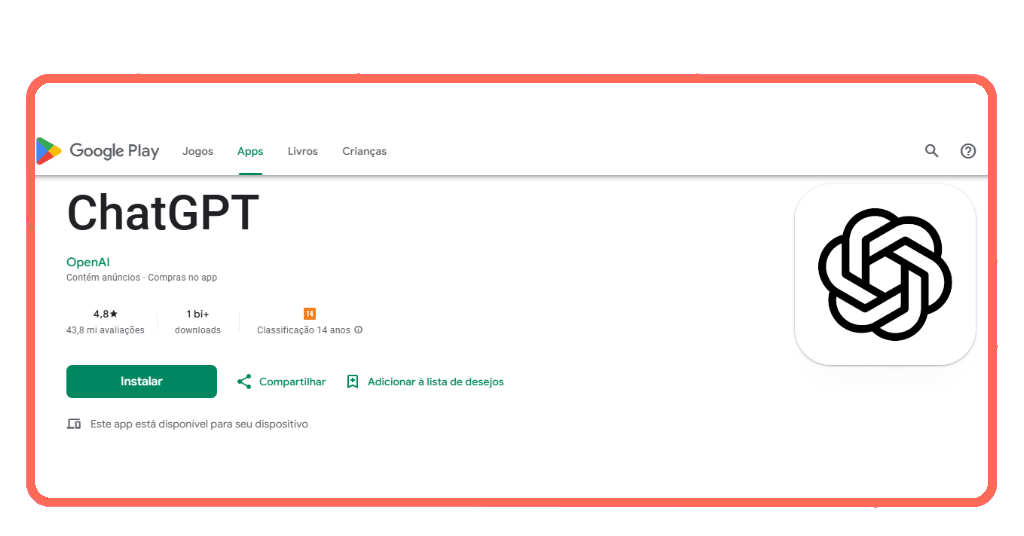Click the Compras no app notice

coord(182,277)
